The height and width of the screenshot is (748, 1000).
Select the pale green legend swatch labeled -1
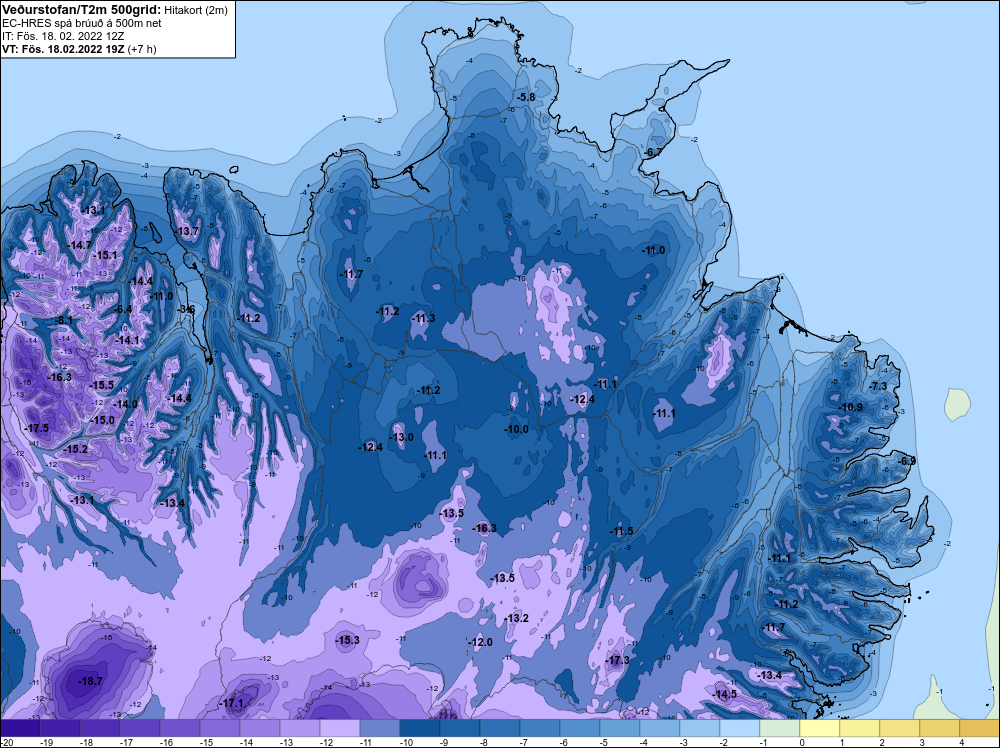pyautogui.click(x=779, y=729)
